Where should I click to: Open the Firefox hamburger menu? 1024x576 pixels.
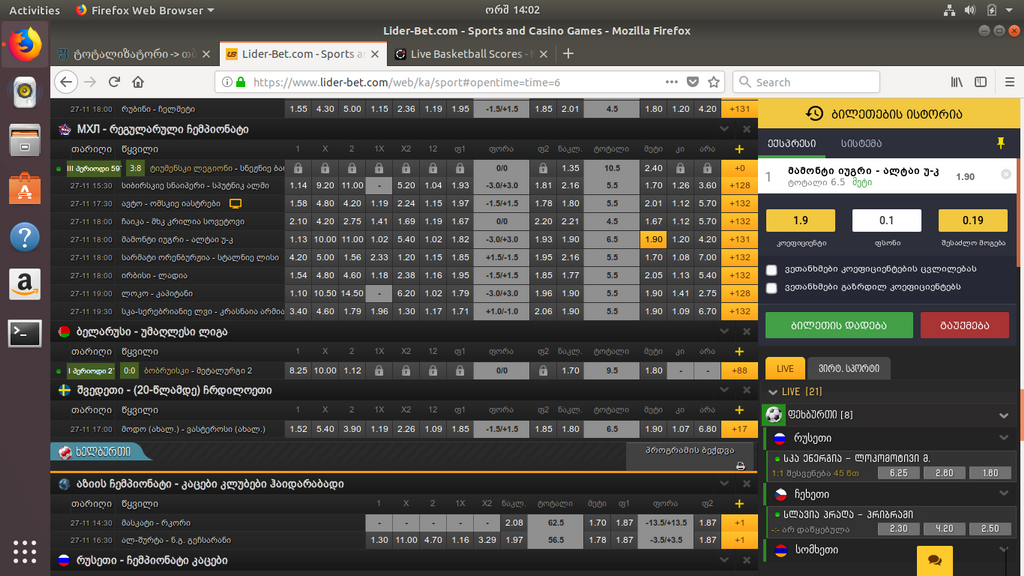tap(1010, 82)
